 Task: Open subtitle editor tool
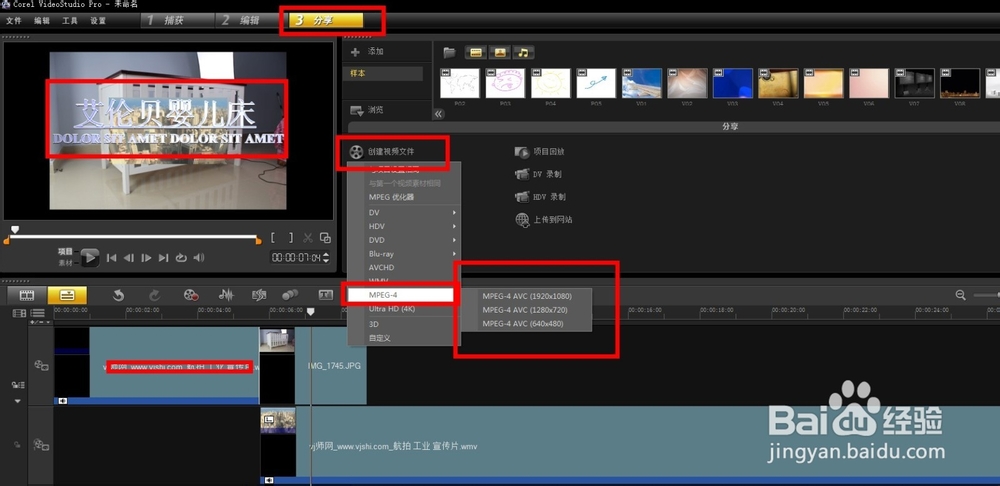(x=326, y=295)
